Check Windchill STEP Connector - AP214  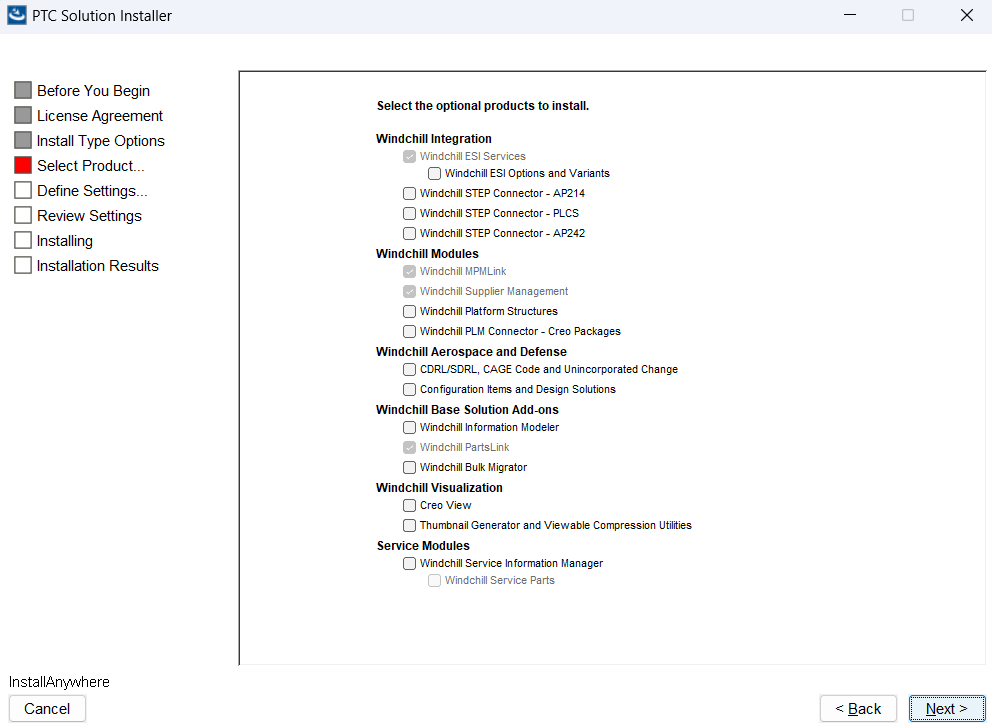(409, 194)
